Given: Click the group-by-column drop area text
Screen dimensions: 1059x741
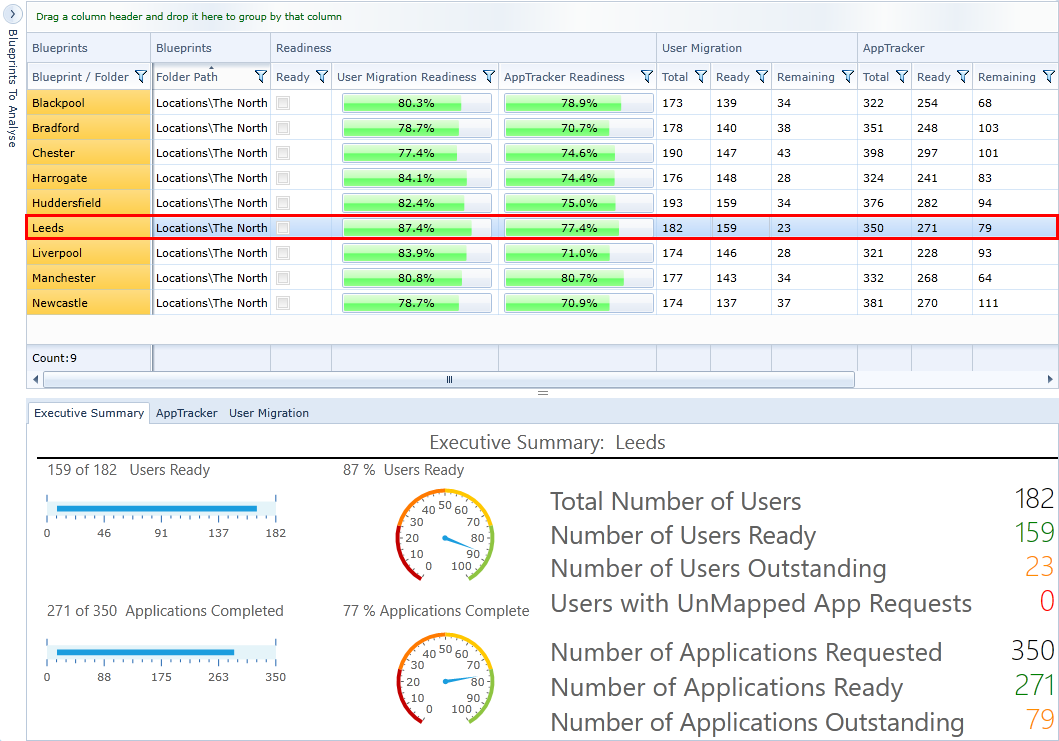Looking at the screenshot, I should point(188,16).
